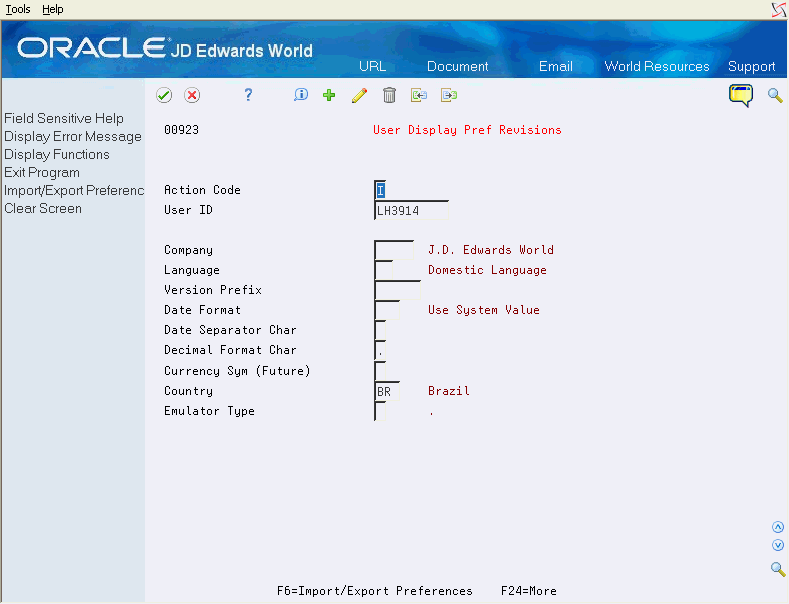Focus the Country field containing BR

[x=387, y=392]
